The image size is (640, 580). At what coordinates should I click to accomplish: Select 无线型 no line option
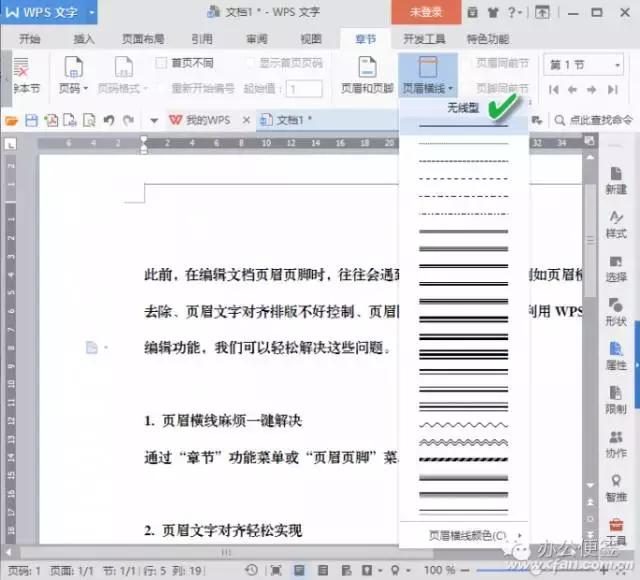463,108
